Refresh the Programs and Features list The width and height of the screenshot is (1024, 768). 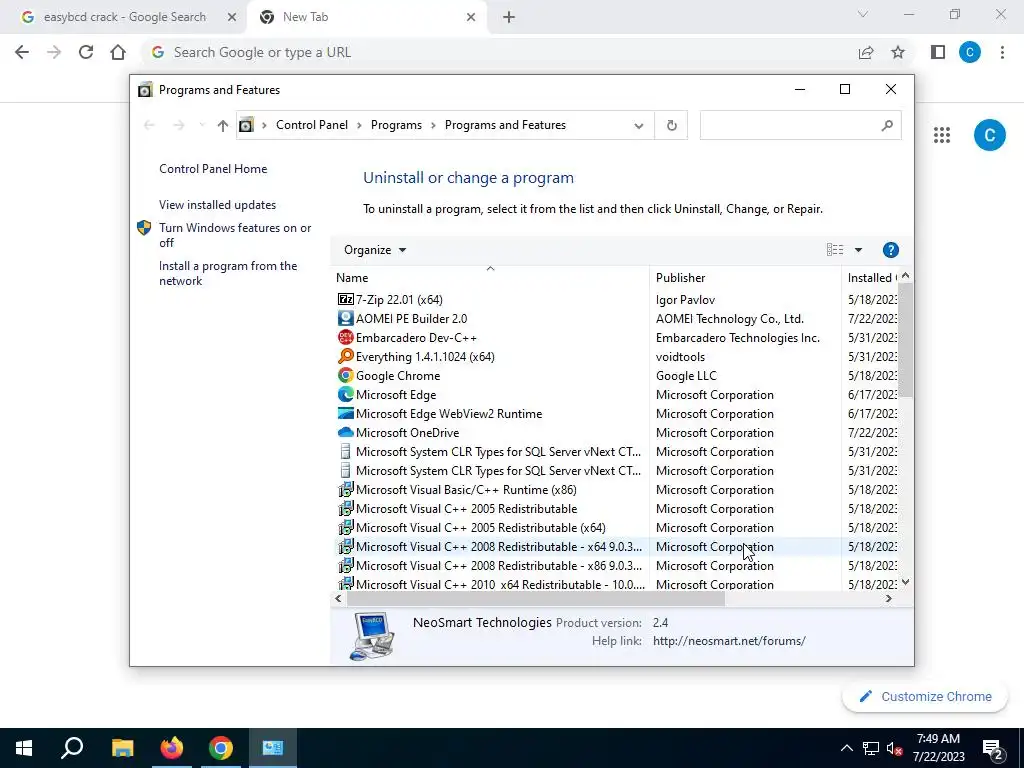point(671,125)
